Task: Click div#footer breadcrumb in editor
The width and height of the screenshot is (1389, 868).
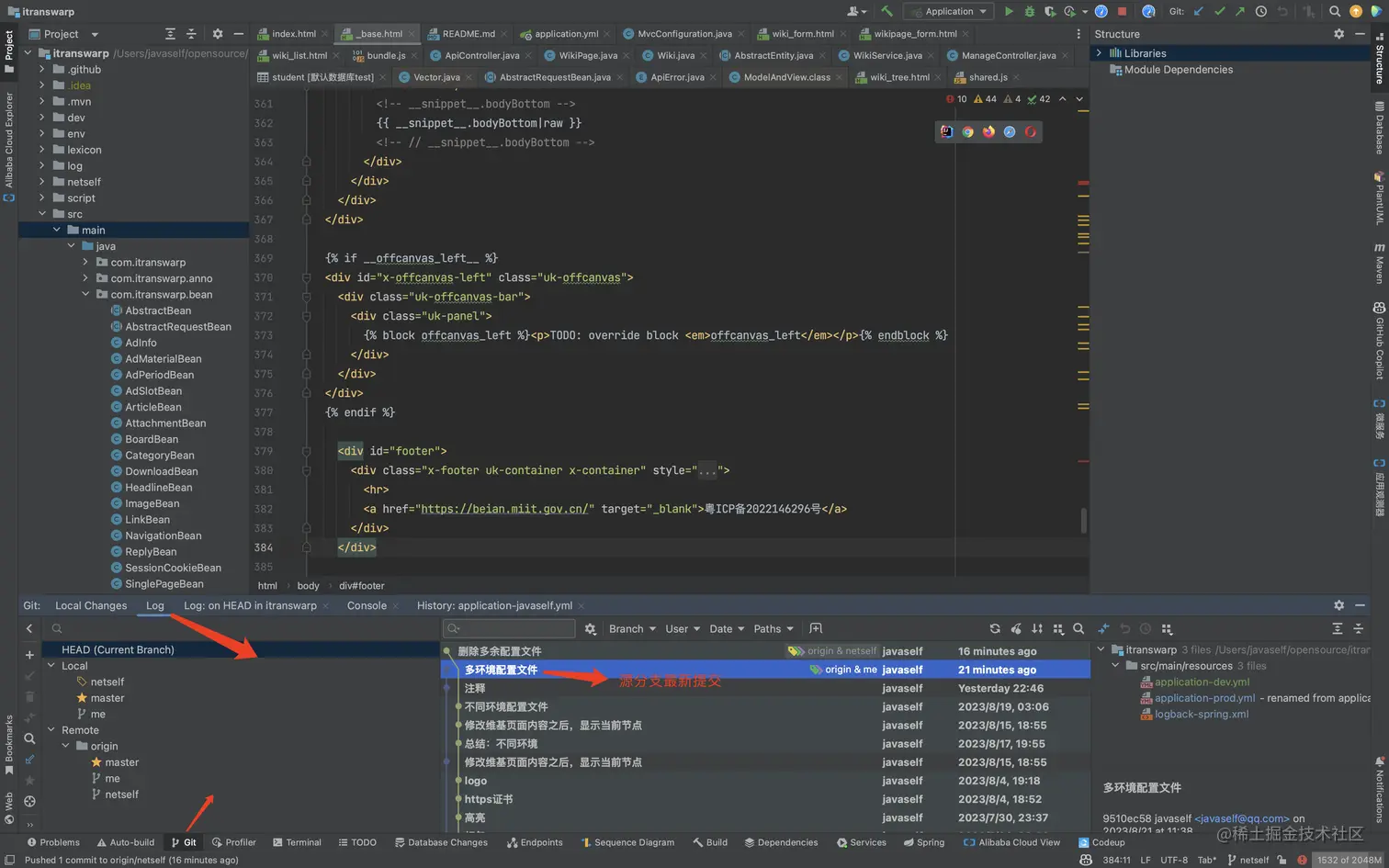Action: [x=362, y=585]
